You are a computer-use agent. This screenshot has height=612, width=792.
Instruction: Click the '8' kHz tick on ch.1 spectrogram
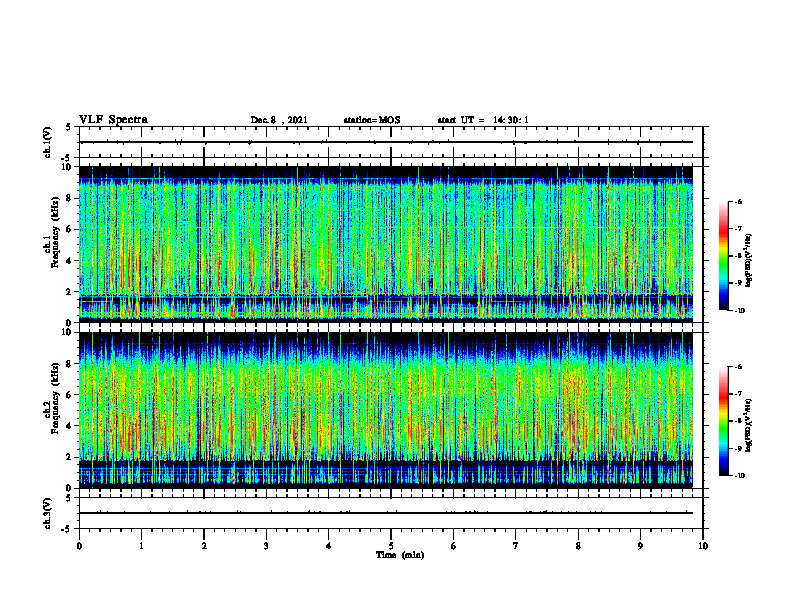[70, 198]
